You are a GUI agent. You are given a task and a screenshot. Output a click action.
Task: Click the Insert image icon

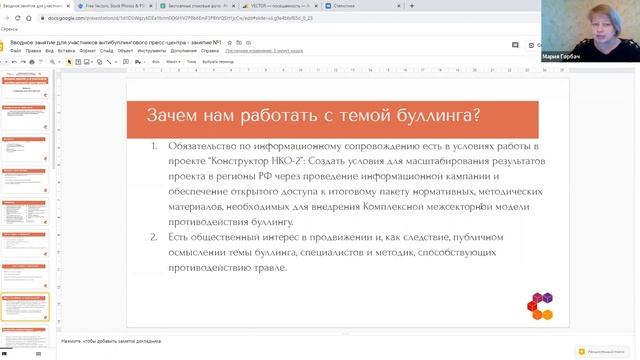pos(87,62)
